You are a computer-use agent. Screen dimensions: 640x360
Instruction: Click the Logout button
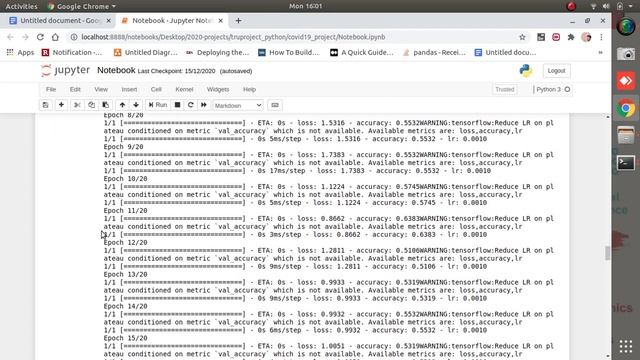coord(556,71)
